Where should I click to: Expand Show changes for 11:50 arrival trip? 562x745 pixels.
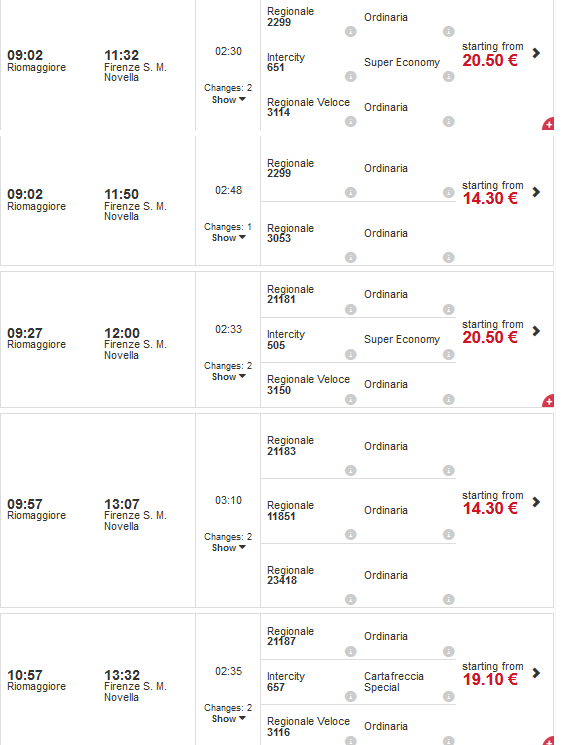click(229, 238)
